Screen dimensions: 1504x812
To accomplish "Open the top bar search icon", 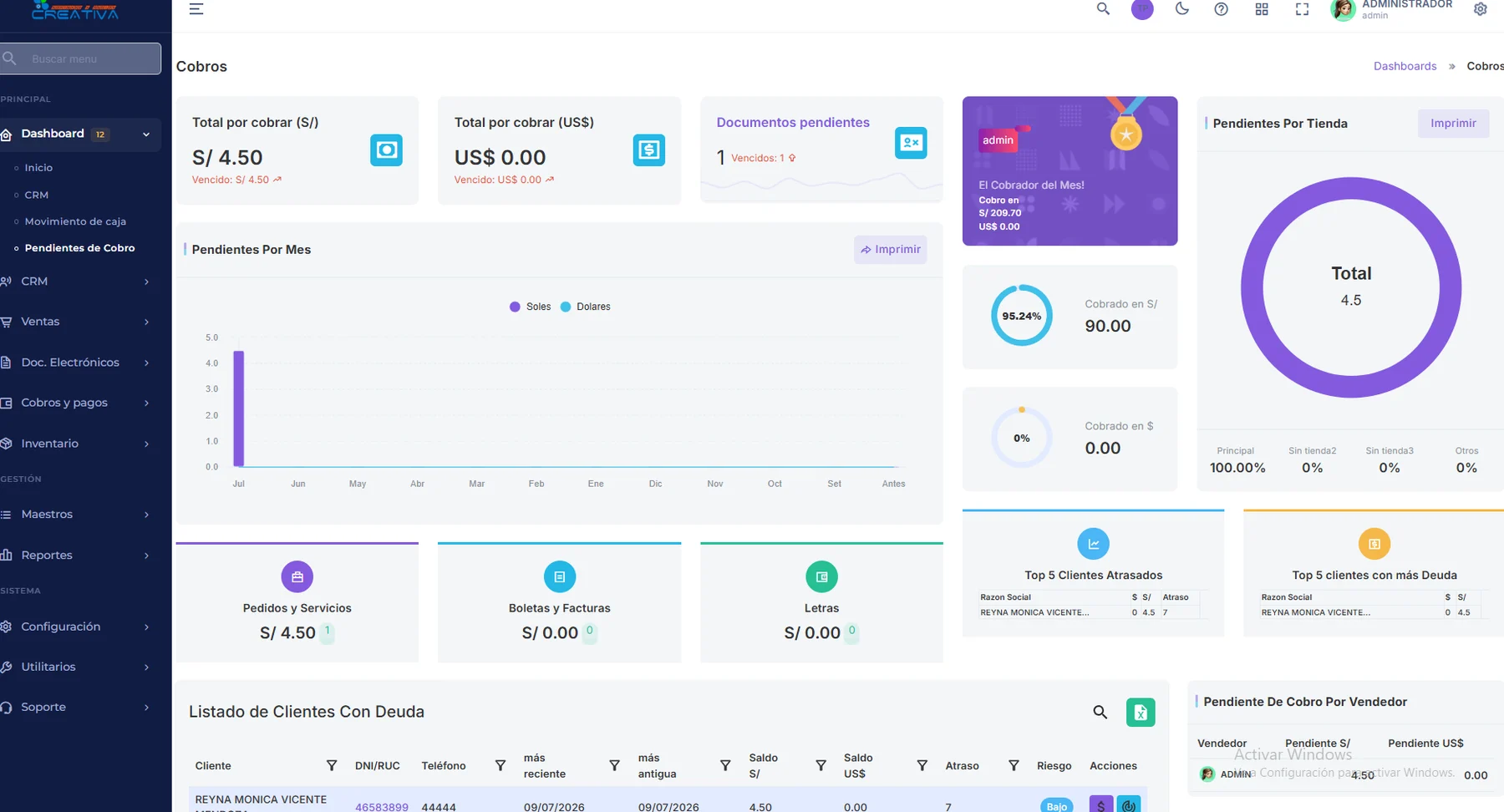I will click(x=1103, y=9).
